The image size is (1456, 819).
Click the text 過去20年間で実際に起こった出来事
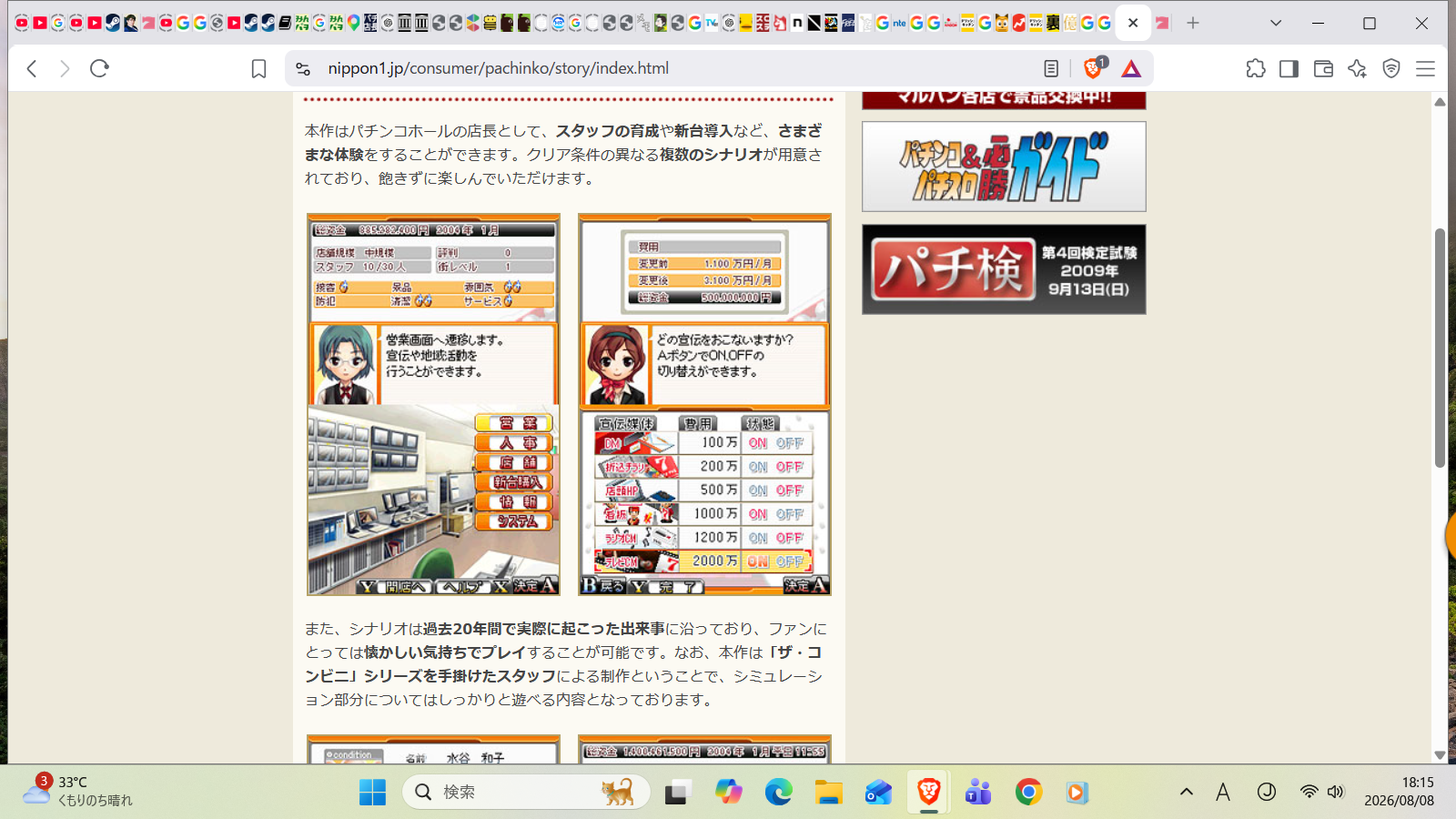[x=544, y=629]
